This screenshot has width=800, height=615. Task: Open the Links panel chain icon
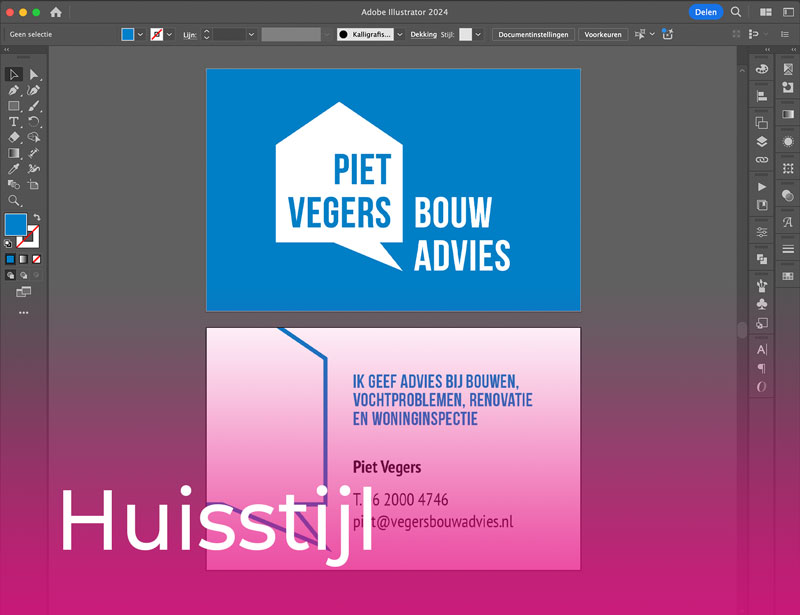coord(762,160)
